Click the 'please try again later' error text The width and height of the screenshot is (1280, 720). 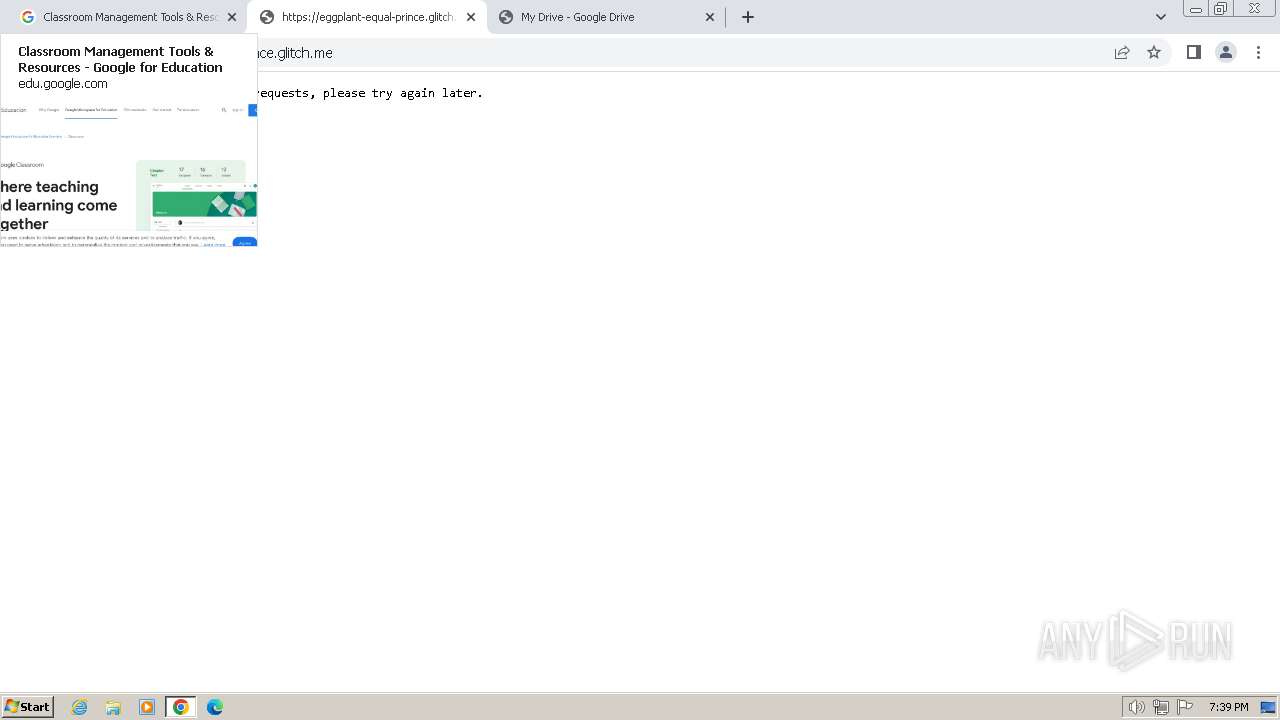(x=403, y=93)
